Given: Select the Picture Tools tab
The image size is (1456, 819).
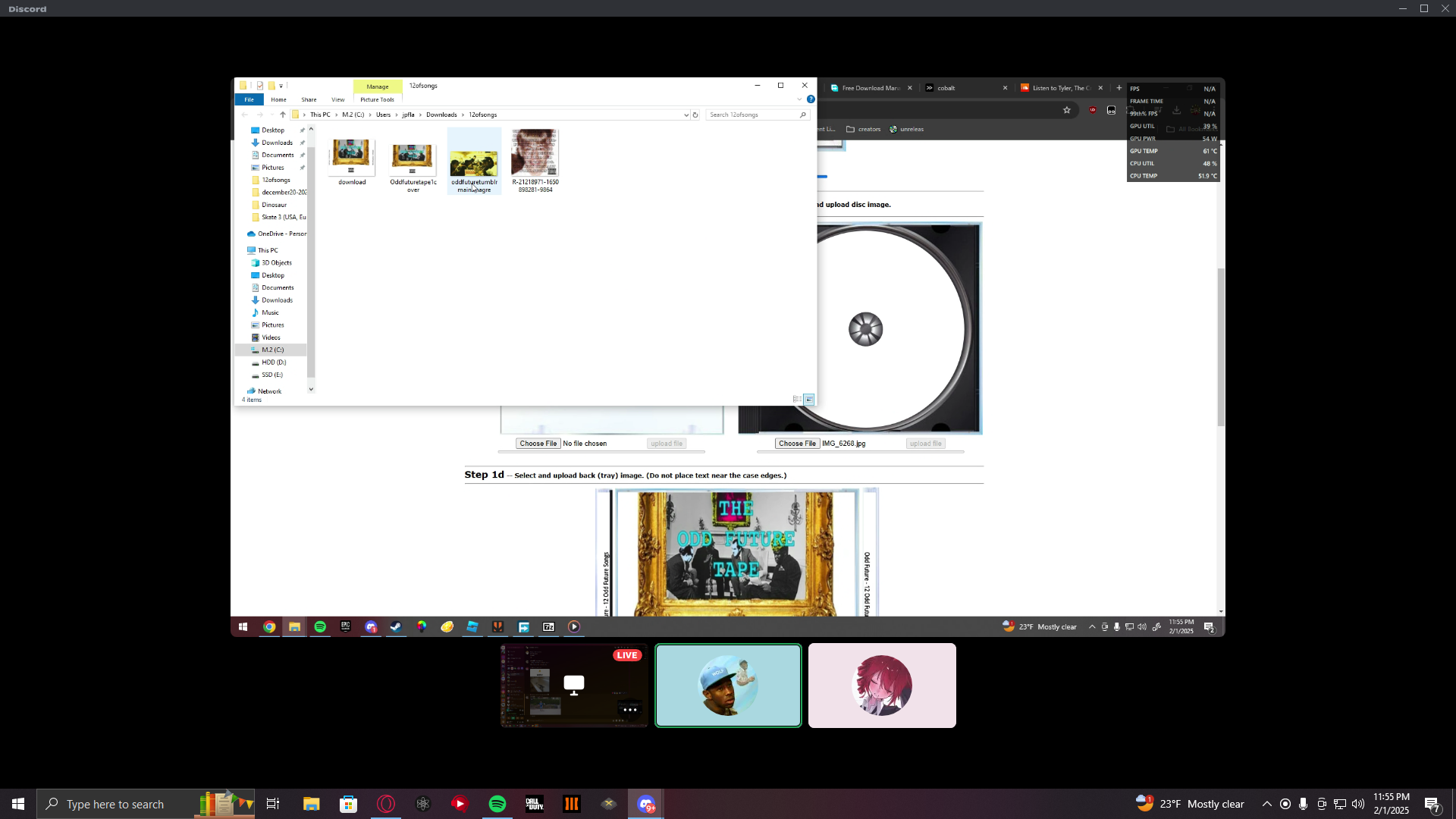Looking at the screenshot, I should click(377, 99).
